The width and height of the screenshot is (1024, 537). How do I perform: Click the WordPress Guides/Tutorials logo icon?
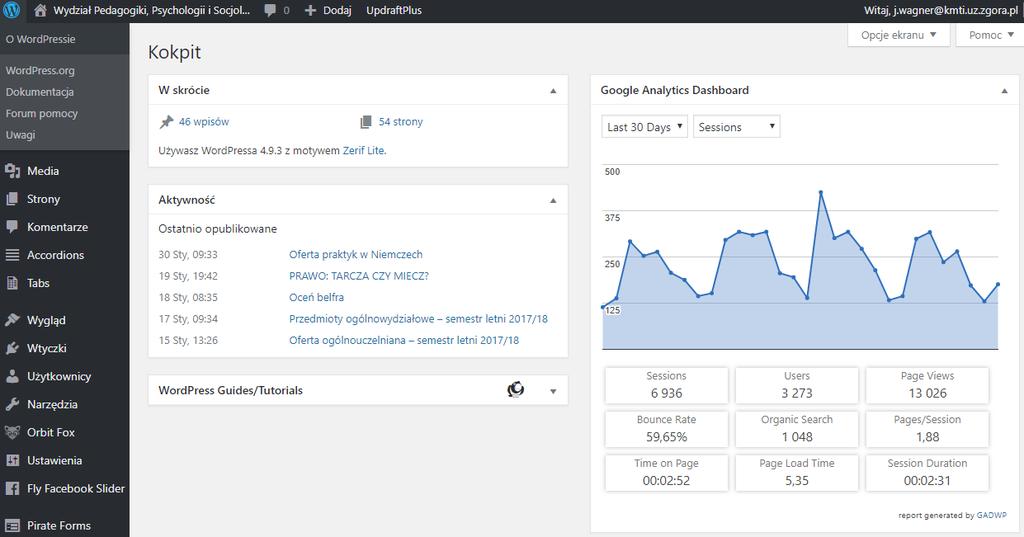tap(516, 390)
